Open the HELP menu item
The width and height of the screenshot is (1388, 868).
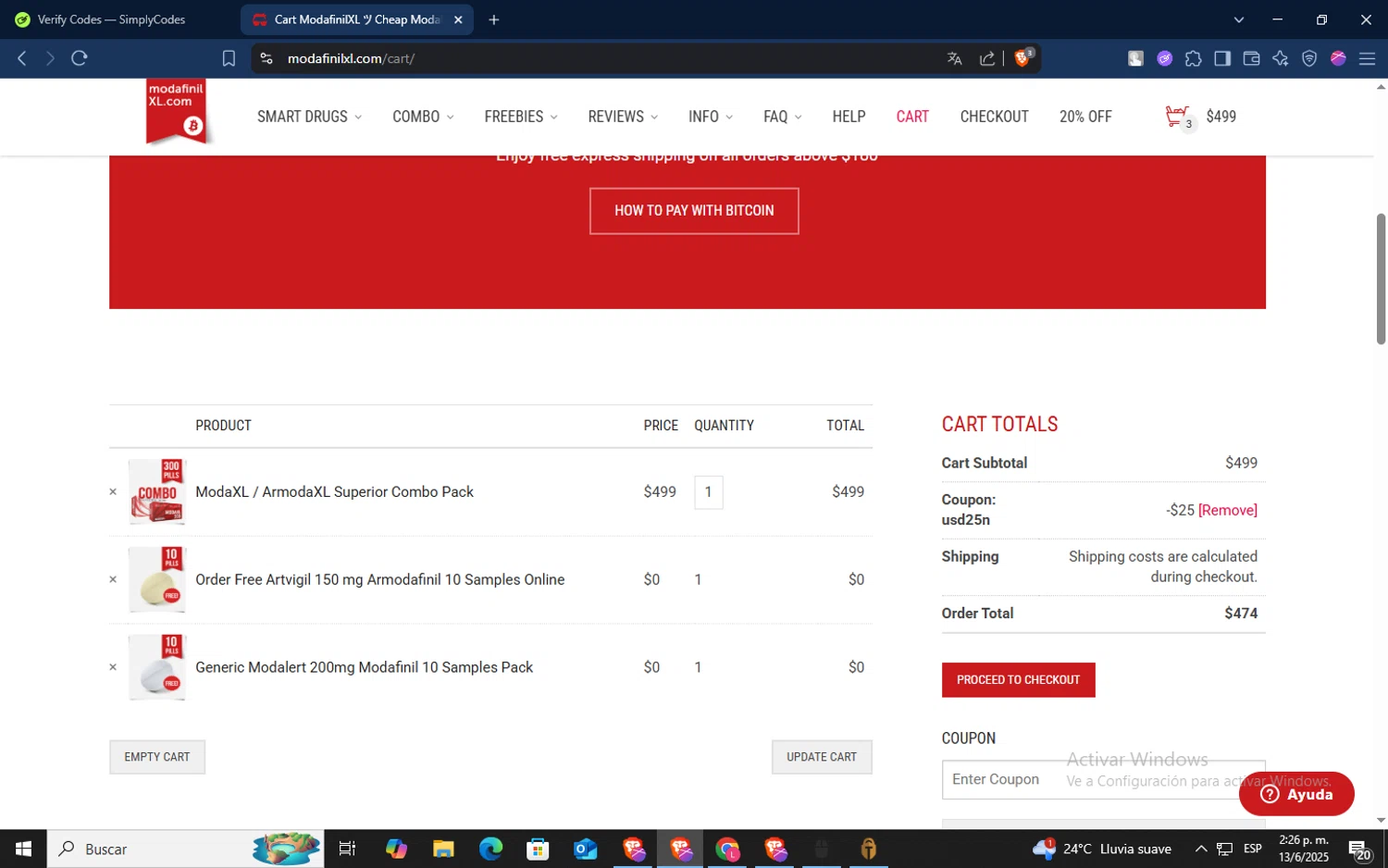[x=849, y=117]
